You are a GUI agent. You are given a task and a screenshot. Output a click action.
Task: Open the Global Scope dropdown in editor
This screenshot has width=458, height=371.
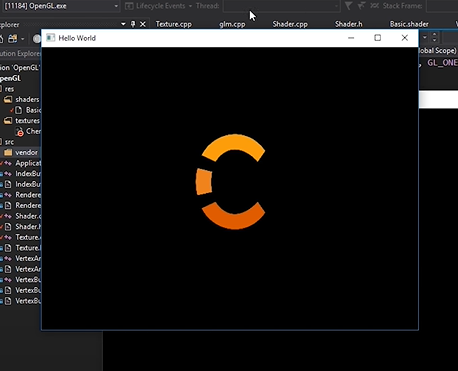(438, 51)
